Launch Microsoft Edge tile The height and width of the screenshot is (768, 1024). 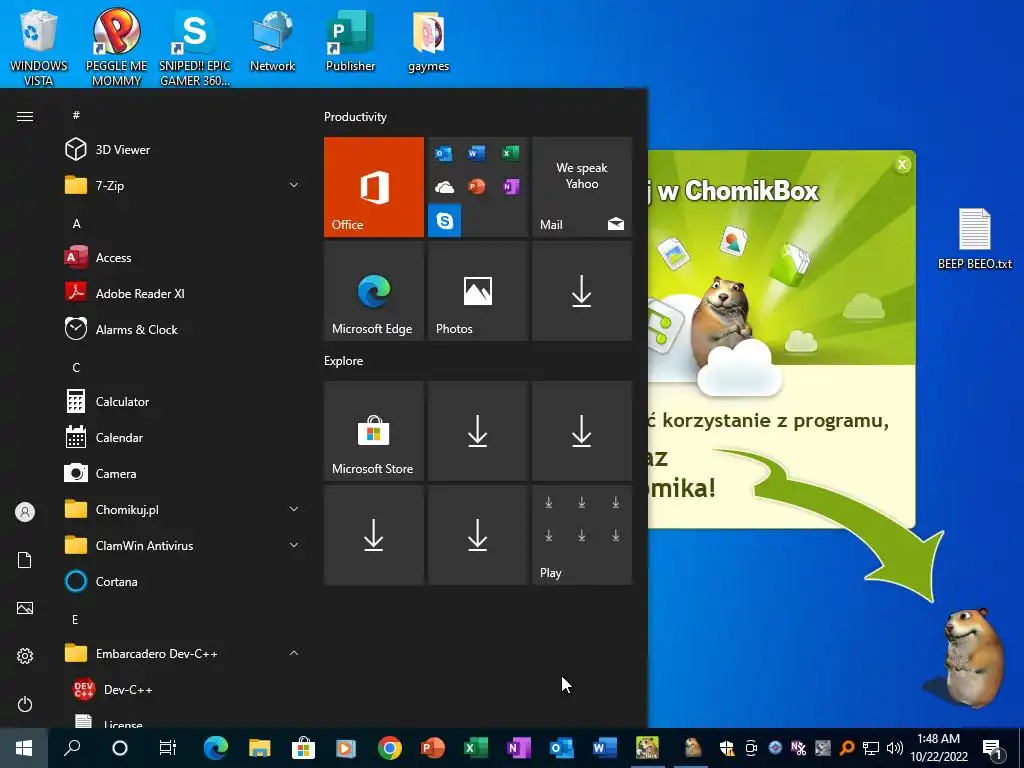[374, 291]
